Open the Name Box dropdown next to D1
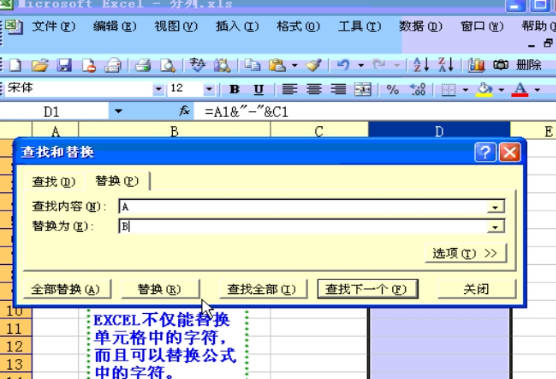 click(x=118, y=112)
